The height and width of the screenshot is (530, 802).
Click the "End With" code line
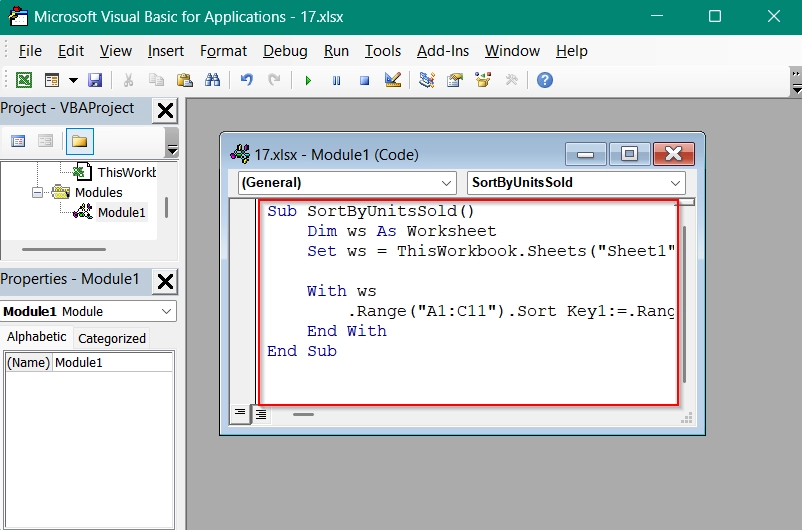(347, 331)
